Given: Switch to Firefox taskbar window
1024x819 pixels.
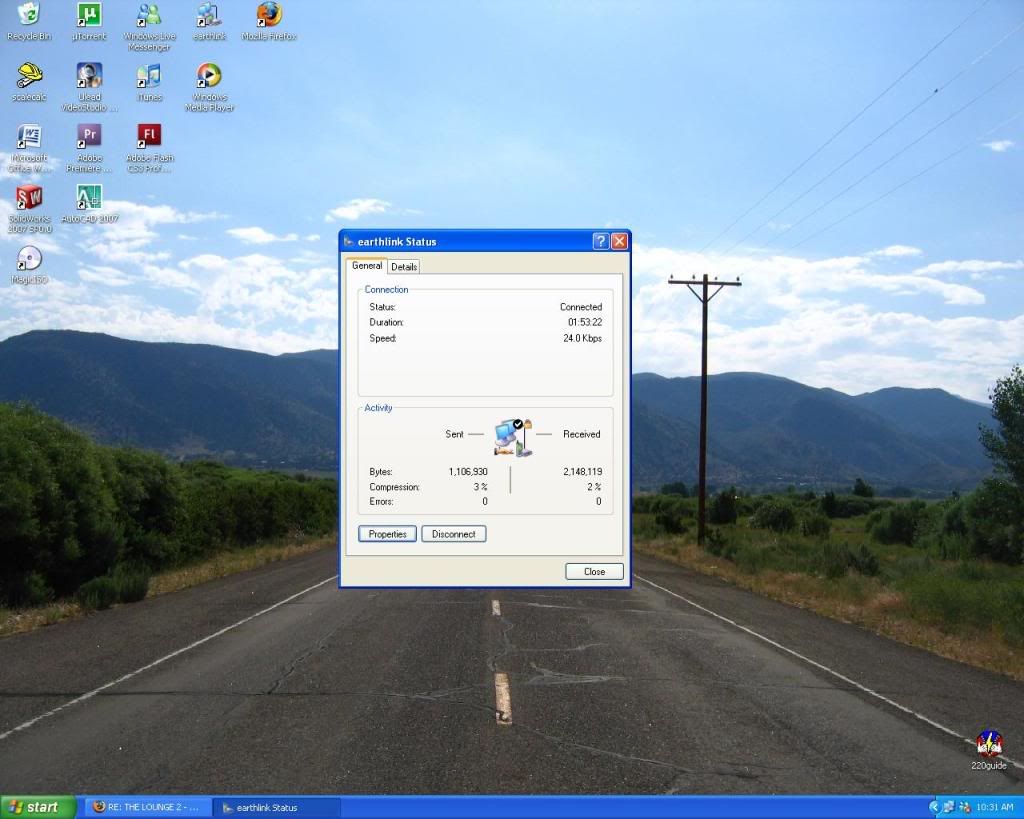Looking at the screenshot, I should point(148,807).
